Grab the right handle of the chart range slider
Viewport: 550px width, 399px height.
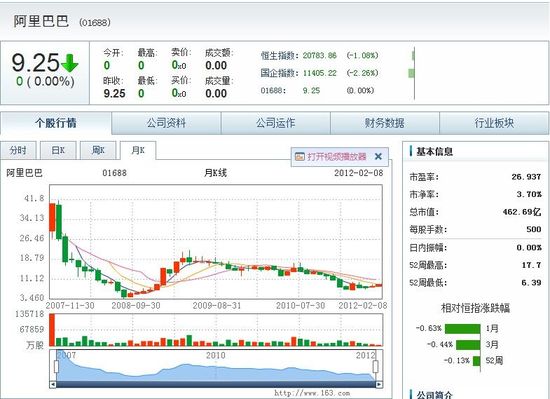click(375, 366)
